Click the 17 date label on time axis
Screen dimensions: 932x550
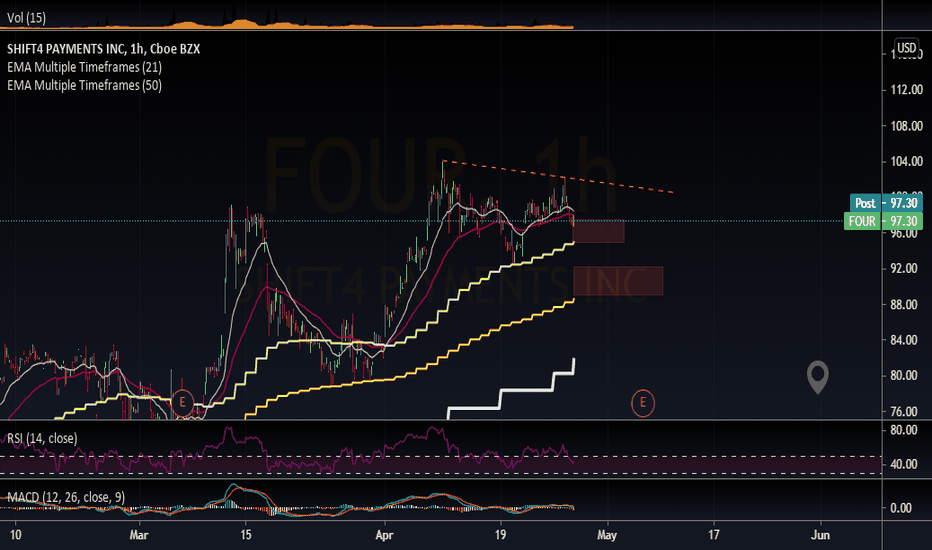pyautogui.click(x=713, y=535)
